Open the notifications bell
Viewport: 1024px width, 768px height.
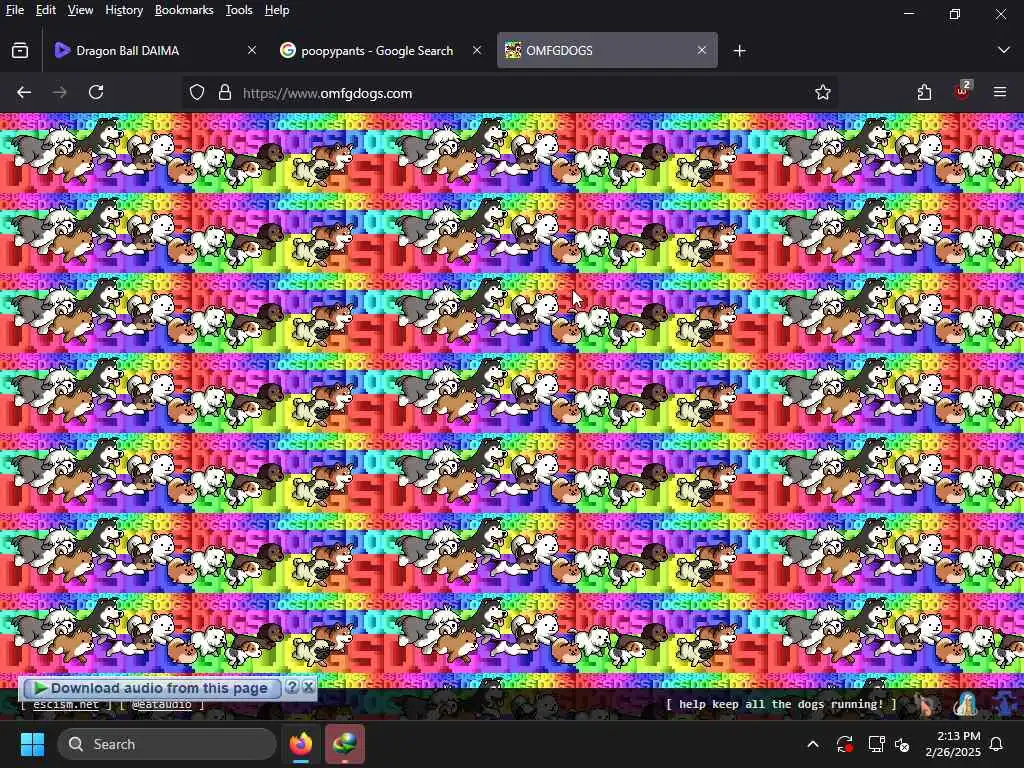point(997,744)
